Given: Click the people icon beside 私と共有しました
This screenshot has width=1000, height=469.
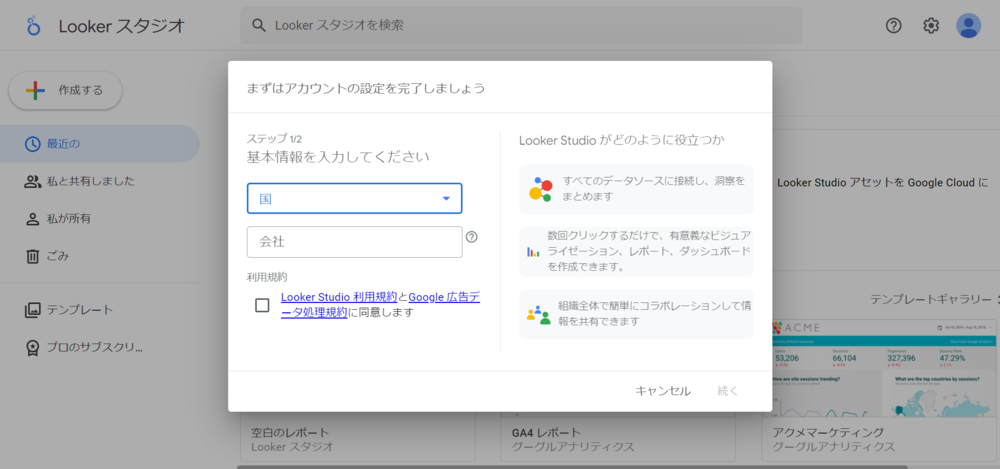Looking at the screenshot, I should [x=32, y=181].
